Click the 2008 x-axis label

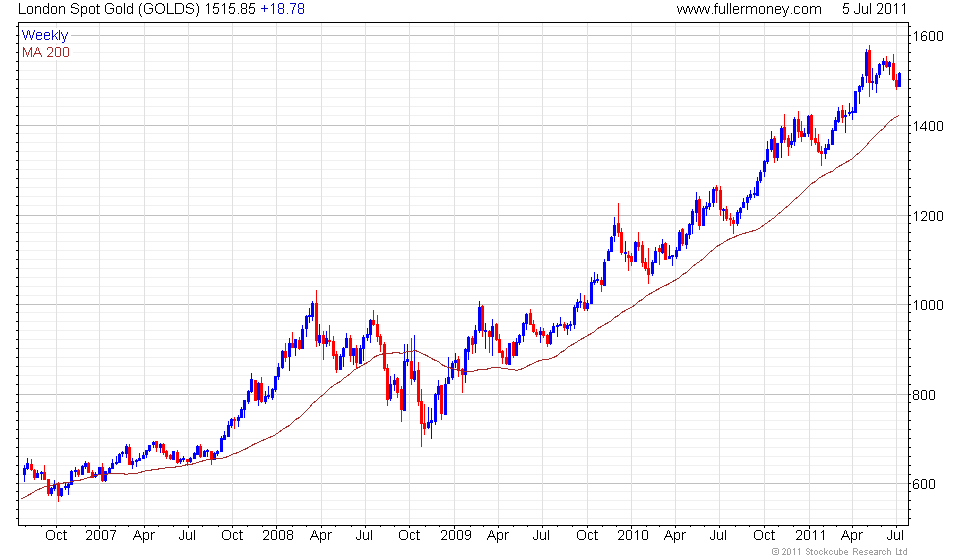pyautogui.click(x=278, y=536)
